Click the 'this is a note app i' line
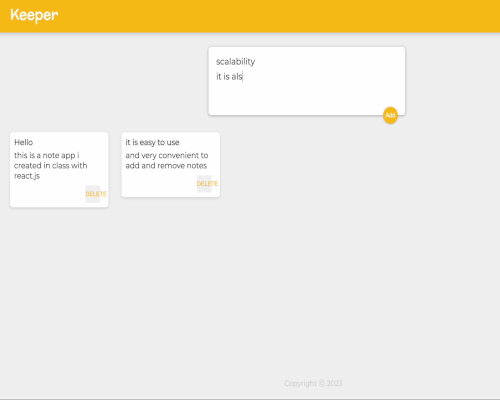The height and width of the screenshot is (400, 500). click(47, 155)
